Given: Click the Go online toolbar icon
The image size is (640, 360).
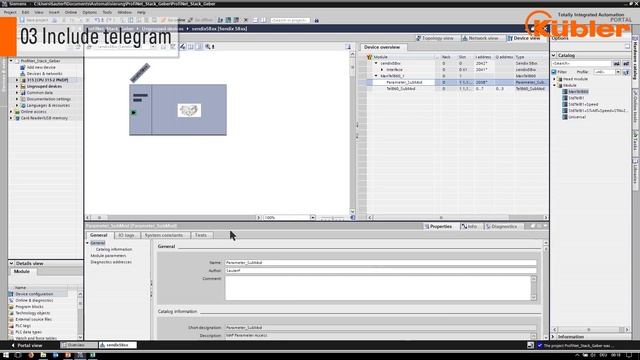Looking at the screenshot, I should (x=163, y=20).
